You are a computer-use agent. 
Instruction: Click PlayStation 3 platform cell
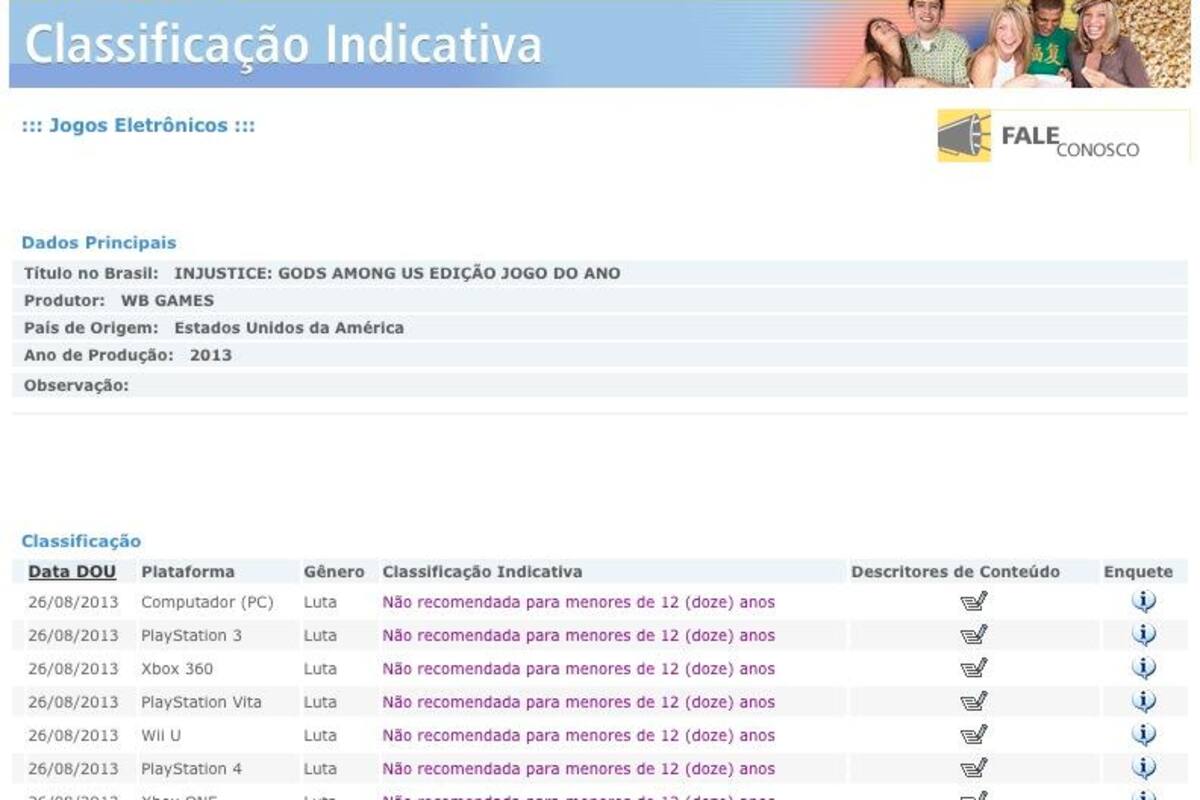[191, 635]
